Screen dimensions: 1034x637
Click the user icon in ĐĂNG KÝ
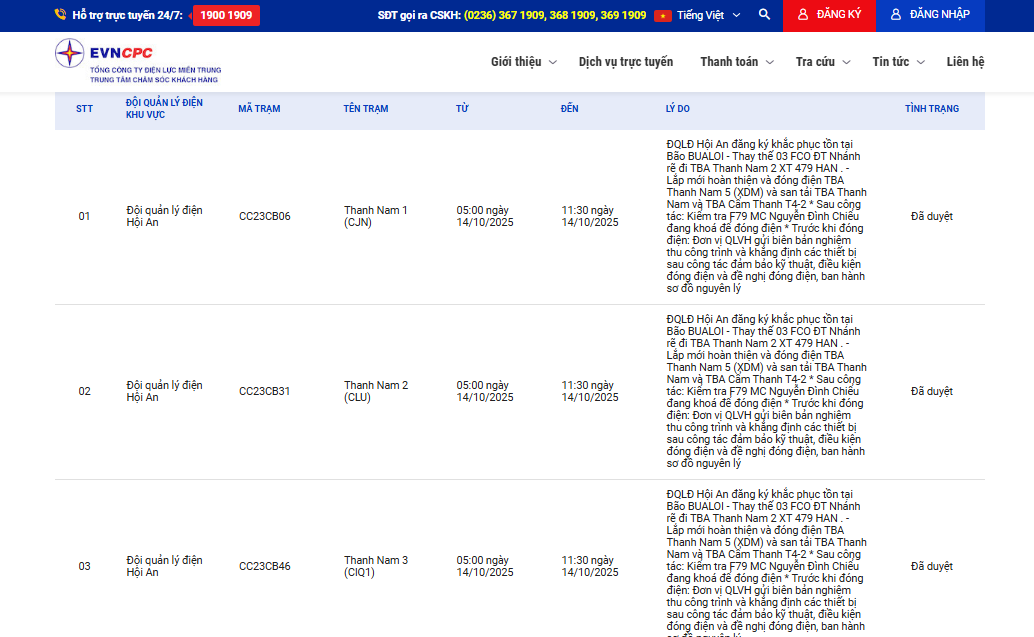click(802, 15)
